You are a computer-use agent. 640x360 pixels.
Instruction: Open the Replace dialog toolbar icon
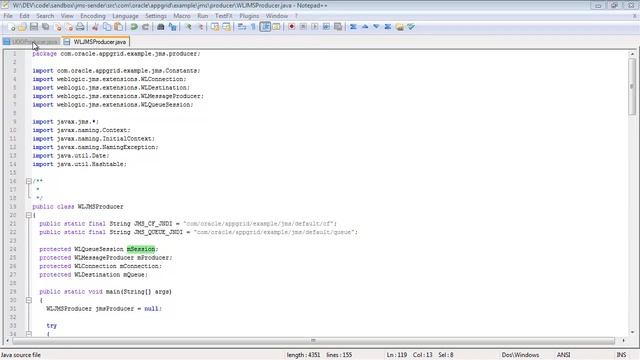(x=172, y=27)
